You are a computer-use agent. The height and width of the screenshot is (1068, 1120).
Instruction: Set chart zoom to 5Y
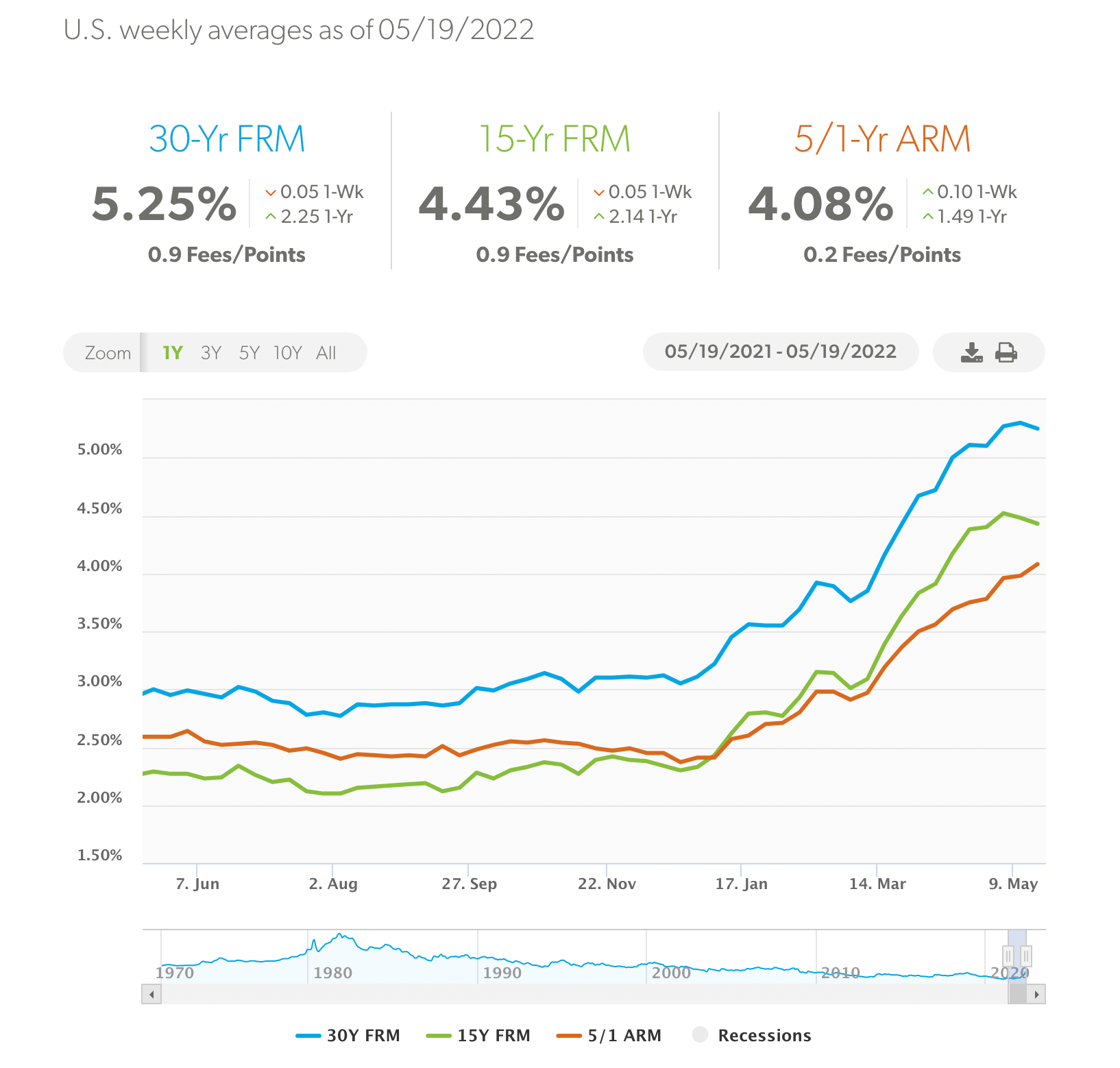249,353
